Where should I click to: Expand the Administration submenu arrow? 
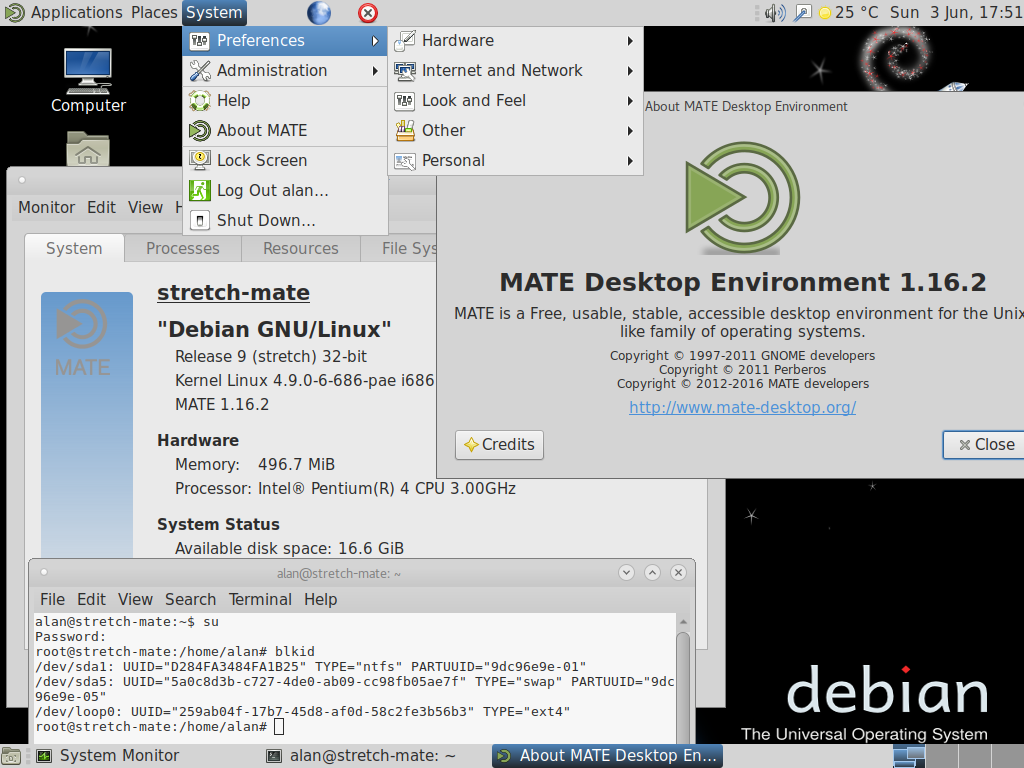click(375, 71)
